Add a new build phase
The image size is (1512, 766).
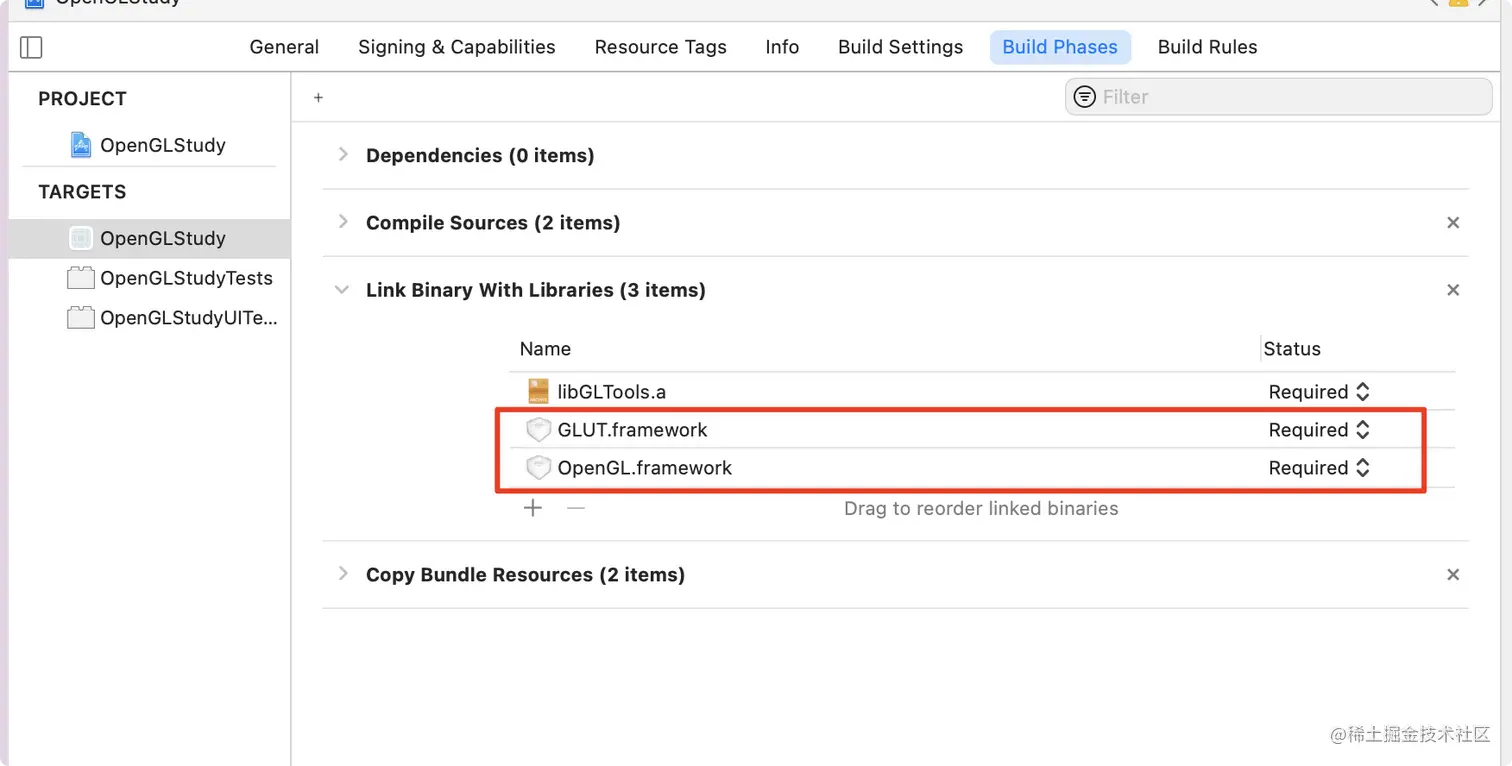click(x=318, y=97)
